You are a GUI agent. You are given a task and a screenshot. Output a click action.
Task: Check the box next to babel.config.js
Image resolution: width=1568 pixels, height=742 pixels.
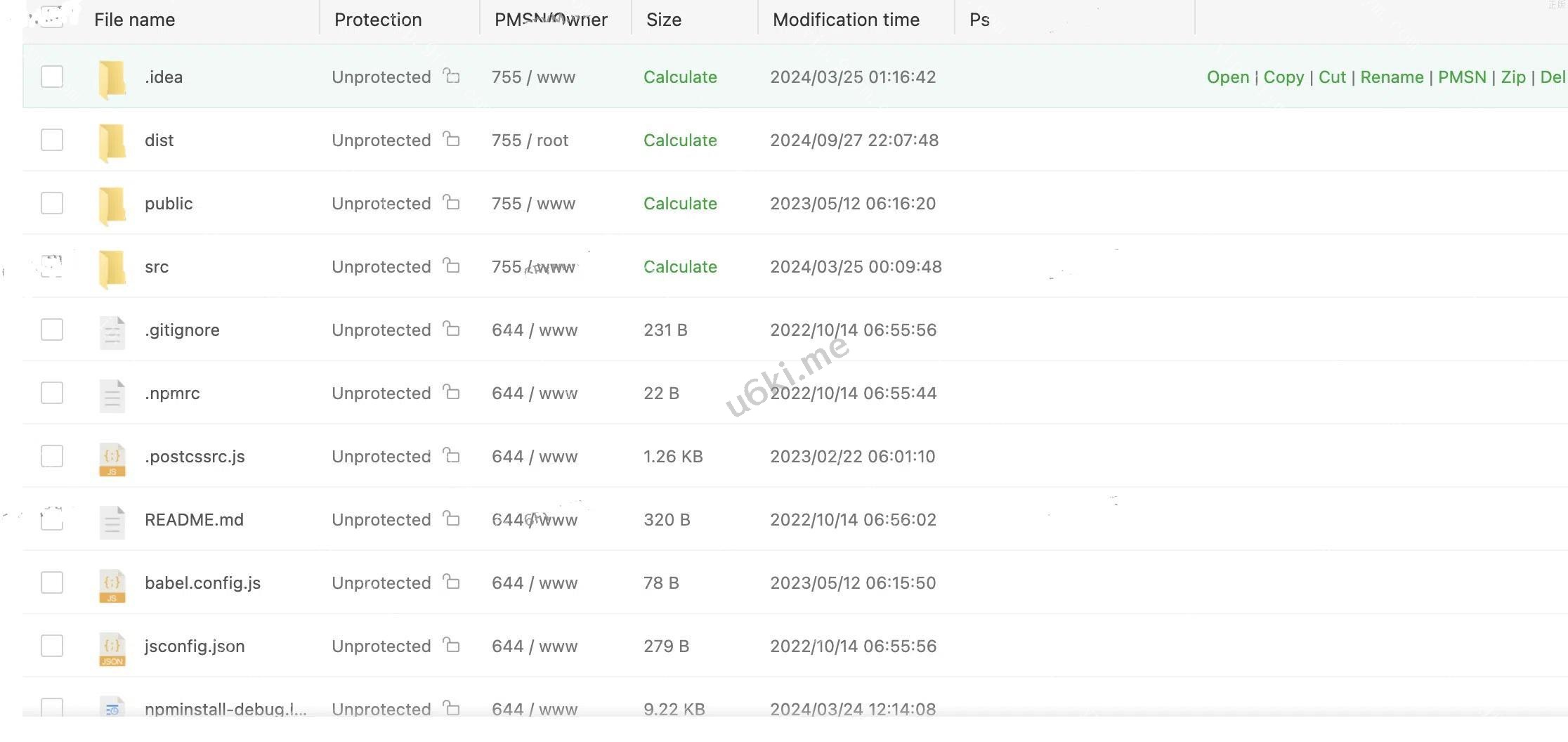tap(52, 582)
